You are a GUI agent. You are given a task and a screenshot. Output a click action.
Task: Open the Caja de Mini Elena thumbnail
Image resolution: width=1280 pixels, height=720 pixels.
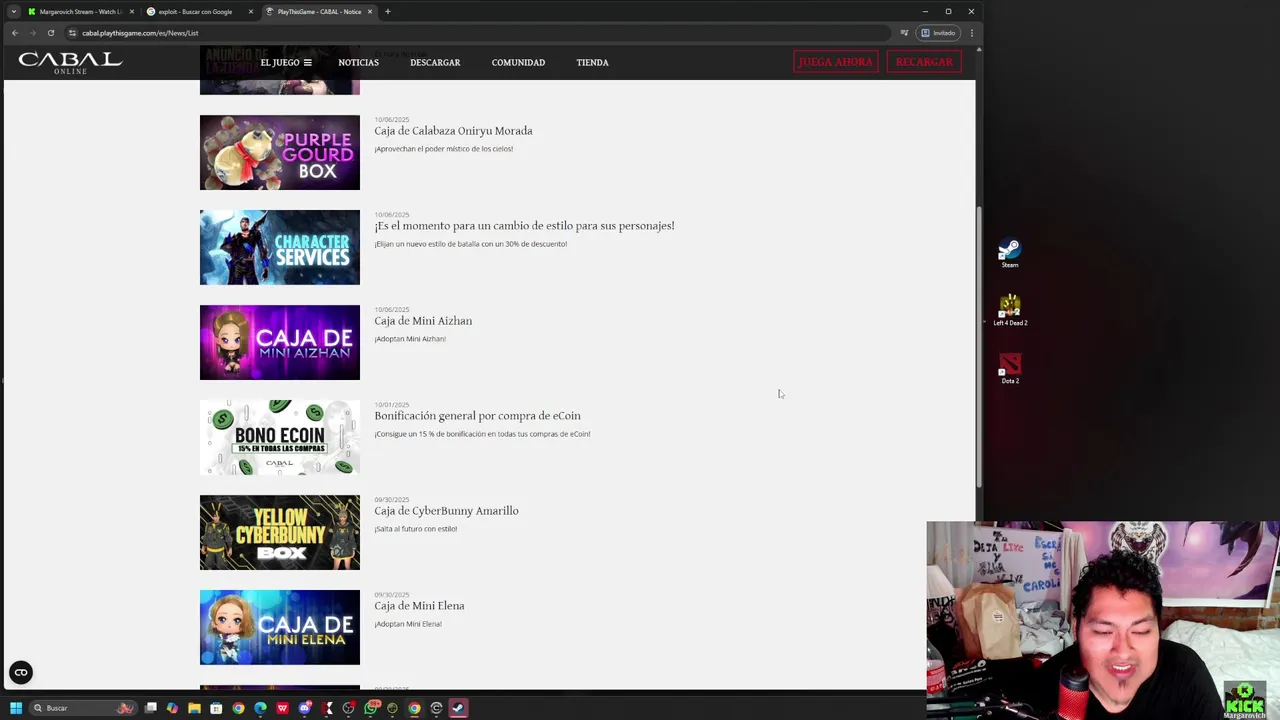[x=279, y=627]
